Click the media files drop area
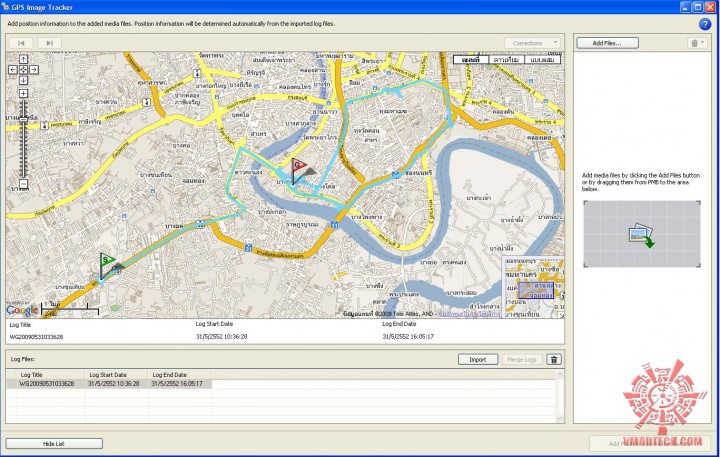 [642, 234]
